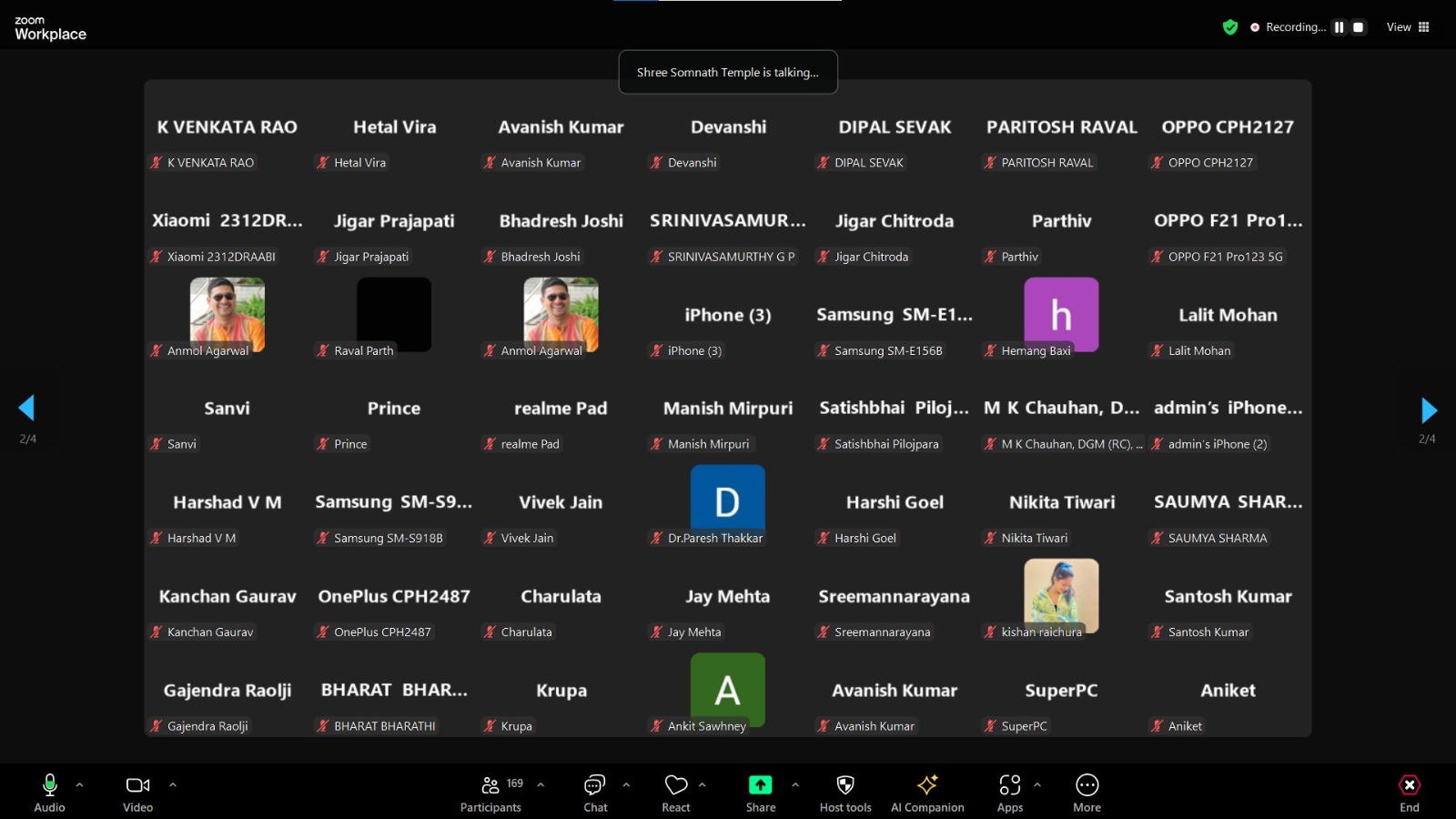Go to next gallery page
The height and width of the screenshot is (819, 1456).
pyautogui.click(x=1429, y=410)
